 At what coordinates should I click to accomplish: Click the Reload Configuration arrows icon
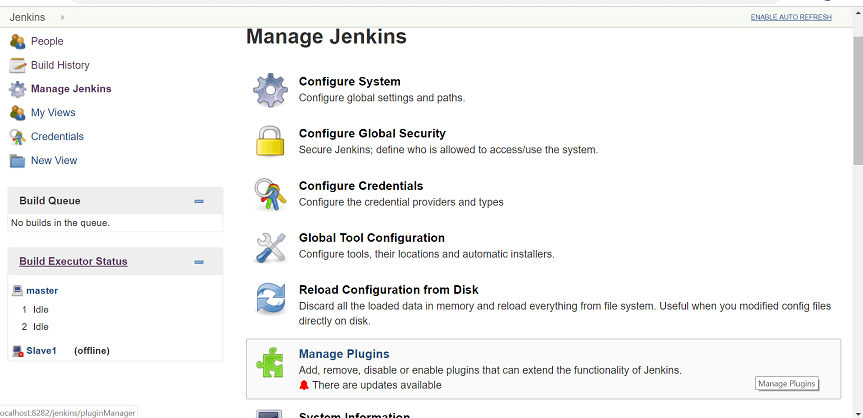tap(270, 298)
